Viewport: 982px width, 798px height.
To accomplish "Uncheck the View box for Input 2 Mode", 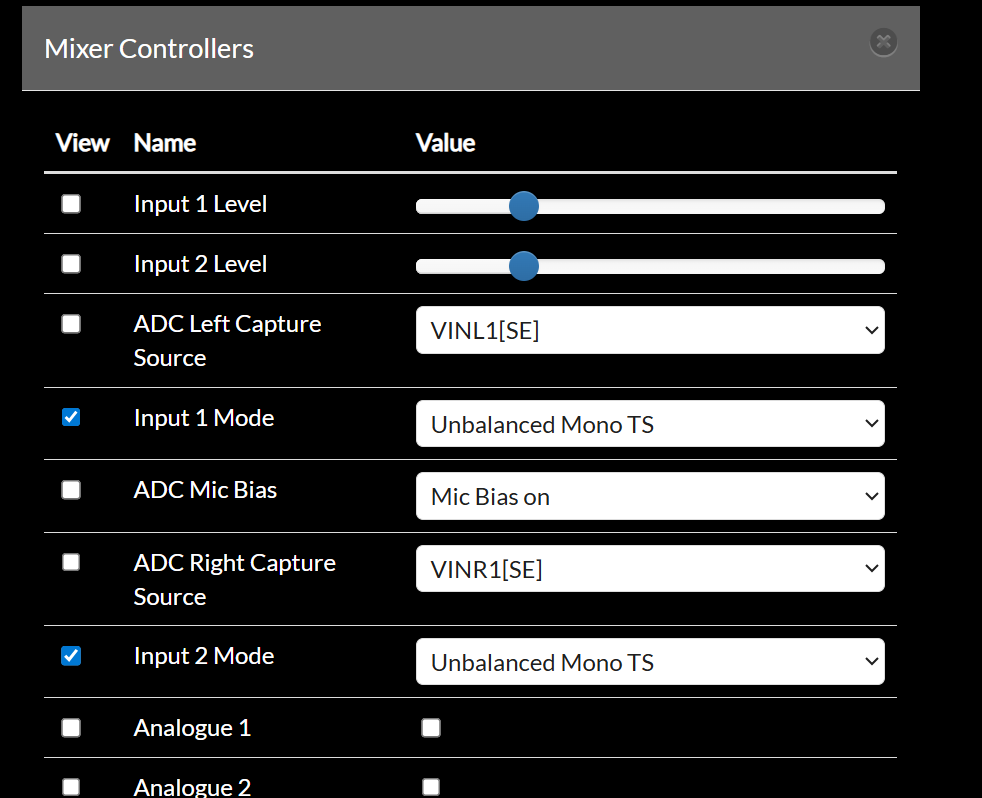I will [x=71, y=656].
